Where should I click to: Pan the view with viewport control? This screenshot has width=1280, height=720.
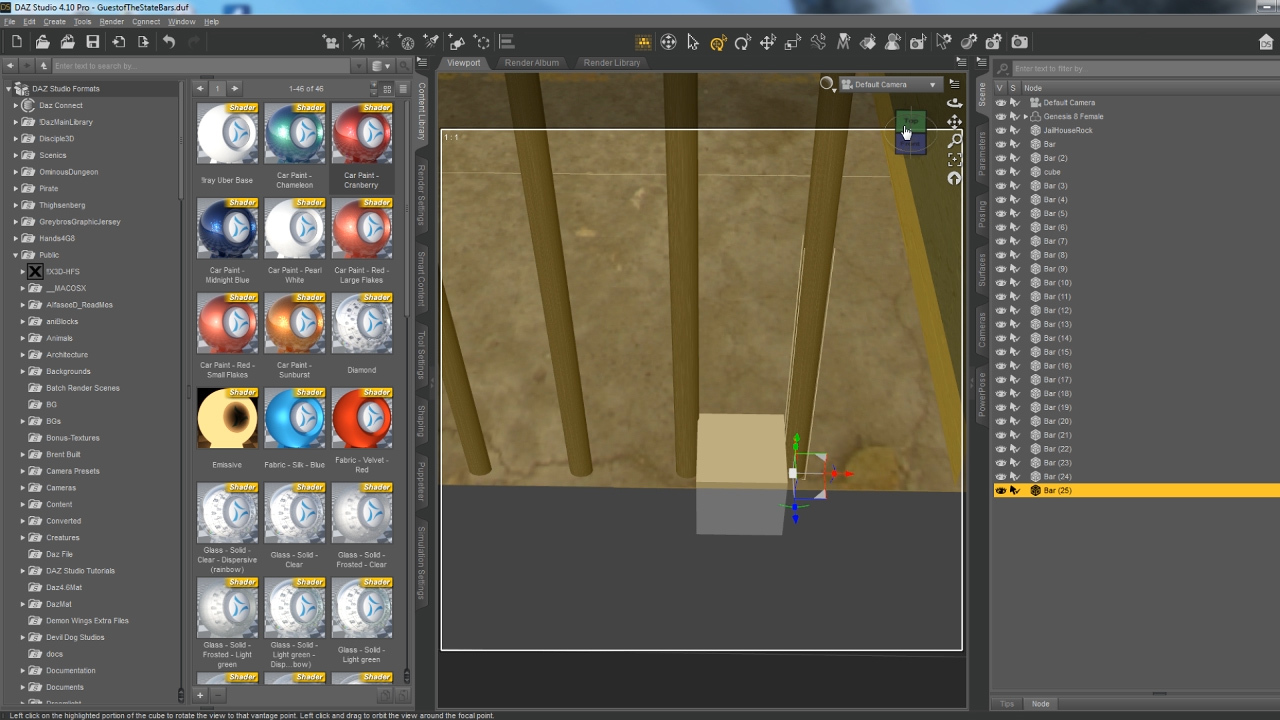[954, 121]
